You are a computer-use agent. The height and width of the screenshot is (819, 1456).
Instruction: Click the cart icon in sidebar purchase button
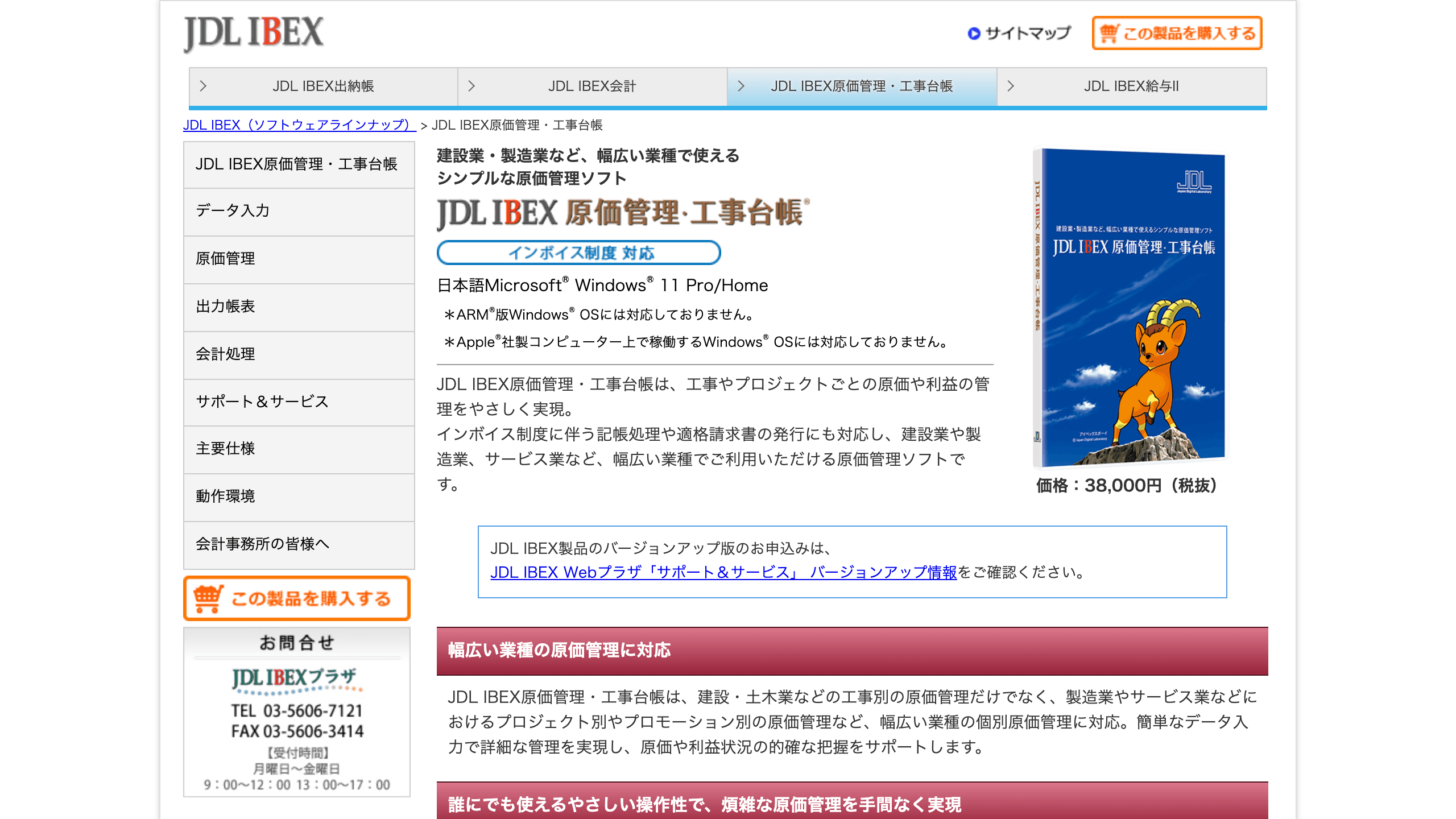point(208,598)
